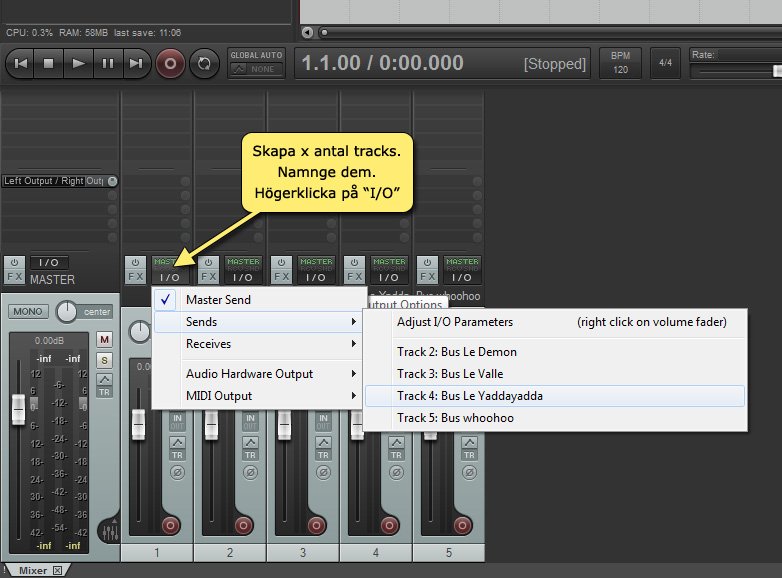Click track 2 IN/OUT input button
The image size is (782, 578).
[x=250, y=421]
